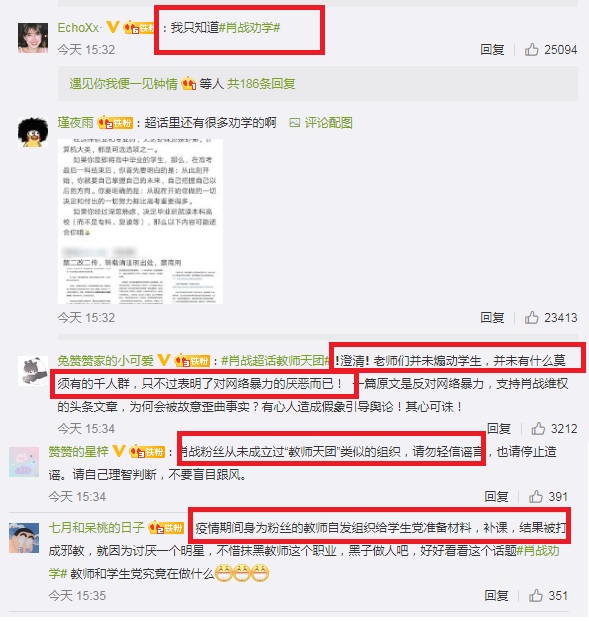Like 七月和呆桃的日子's comment with 351 likes
The image size is (589, 621).
point(535,595)
